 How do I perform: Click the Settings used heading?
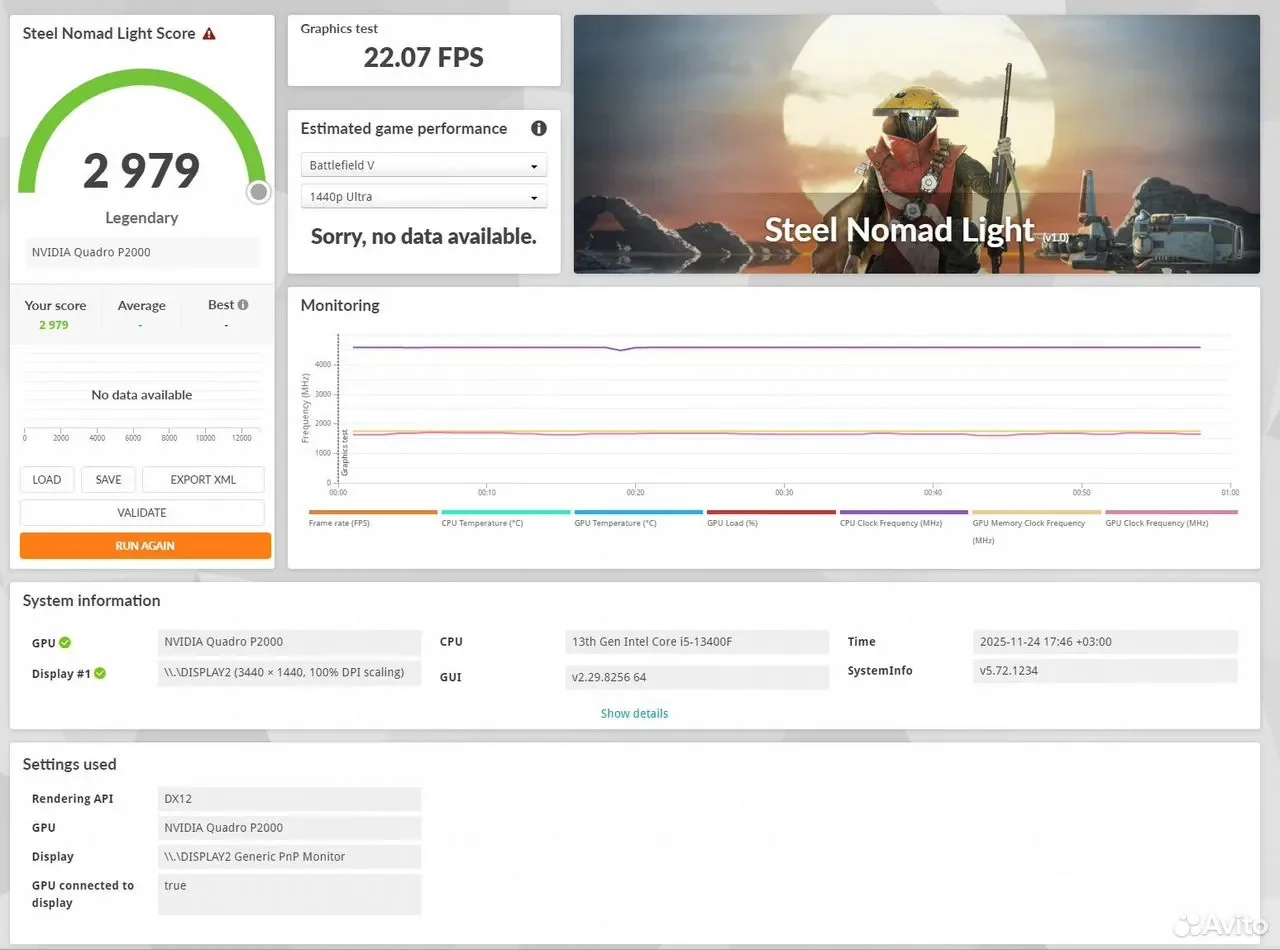(x=70, y=765)
